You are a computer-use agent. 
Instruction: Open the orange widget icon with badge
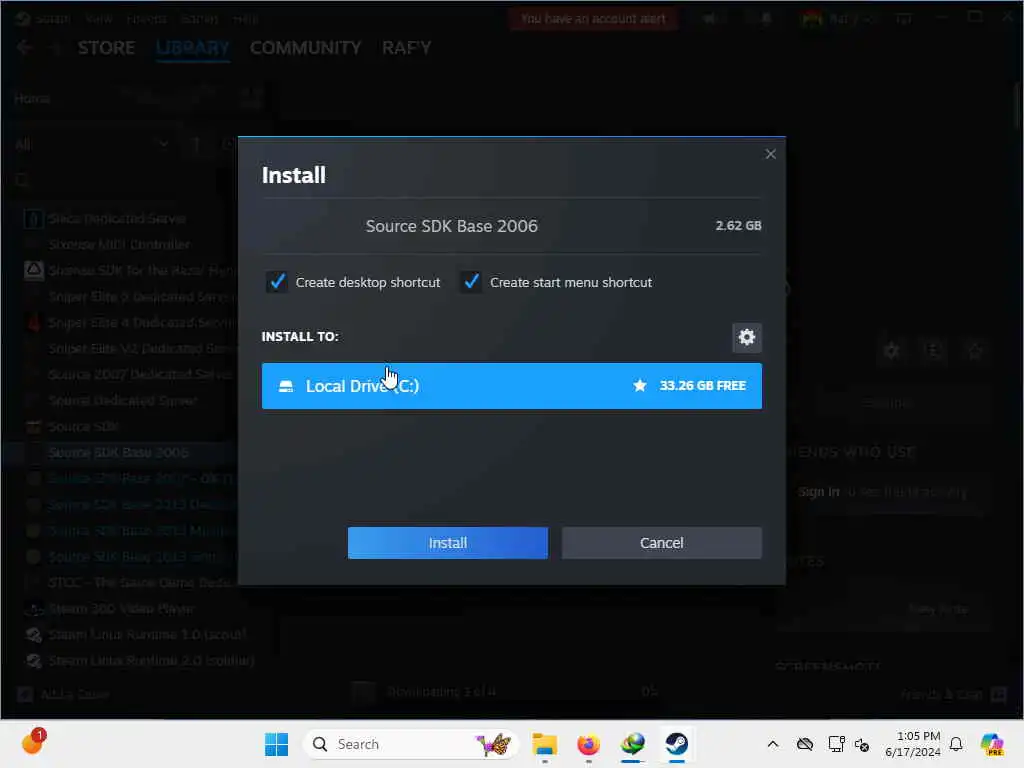[33, 742]
